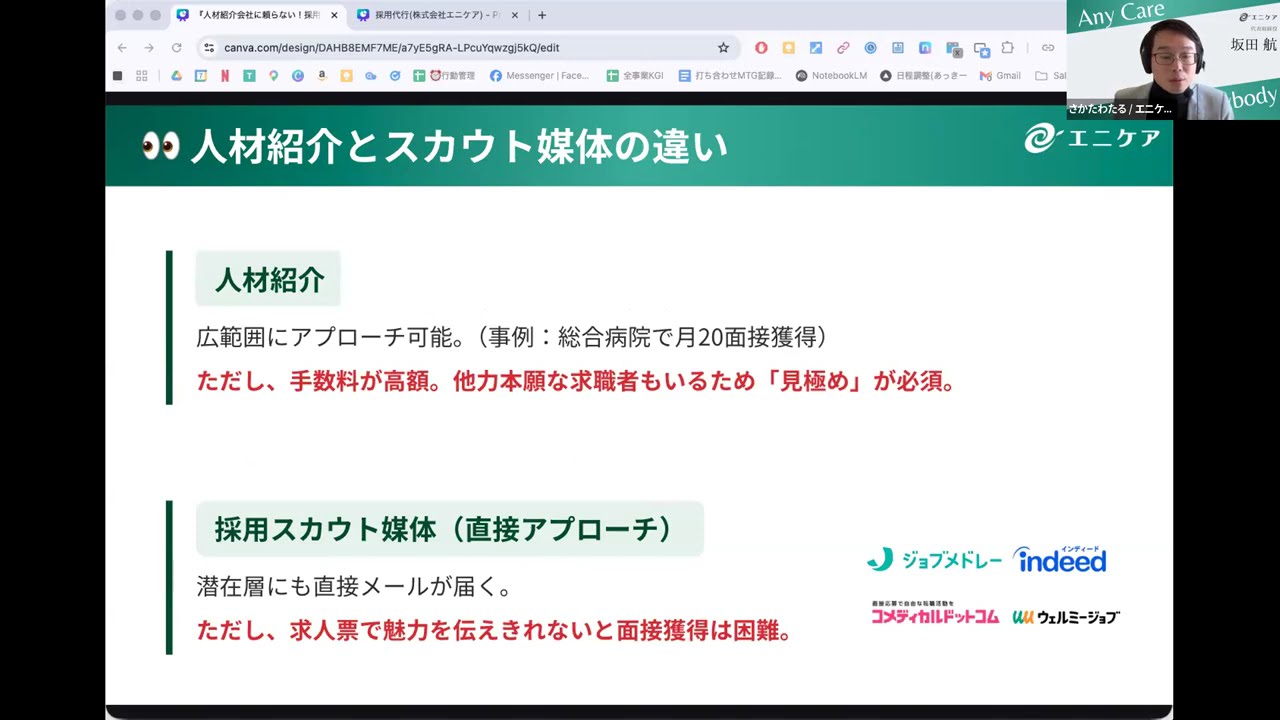Click the 人材紹介 heading box on slide
This screenshot has height=720, width=1280.
[x=268, y=279]
